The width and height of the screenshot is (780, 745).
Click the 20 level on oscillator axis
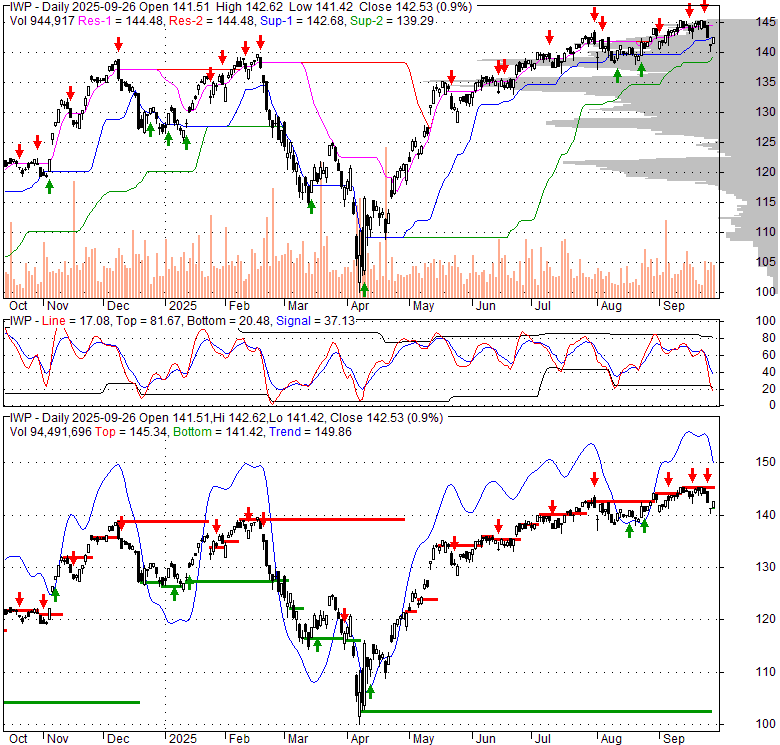pos(769,389)
